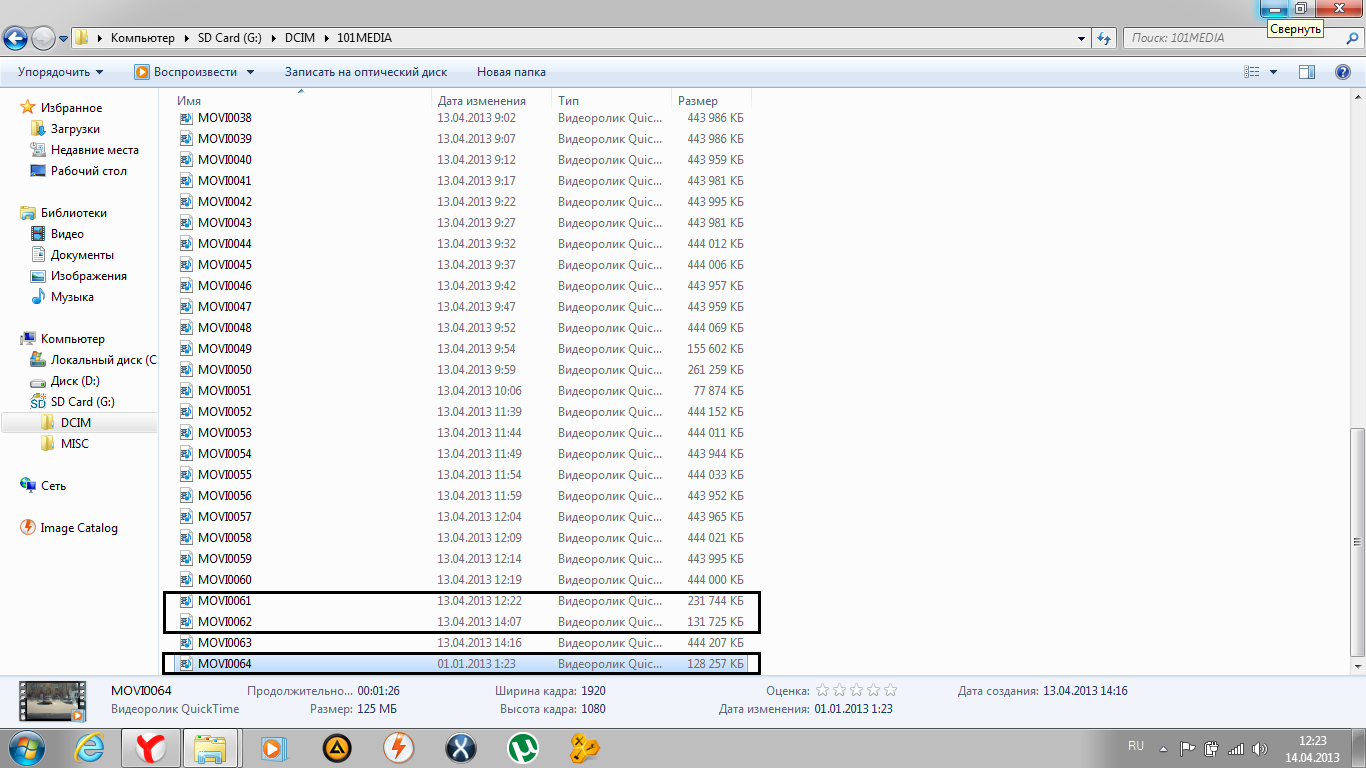
Task: Click the Back navigation arrow button
Action: coord(16,38)
